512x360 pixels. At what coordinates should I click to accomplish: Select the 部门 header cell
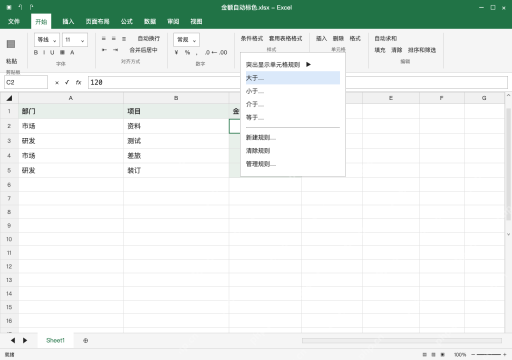[71, 111]
